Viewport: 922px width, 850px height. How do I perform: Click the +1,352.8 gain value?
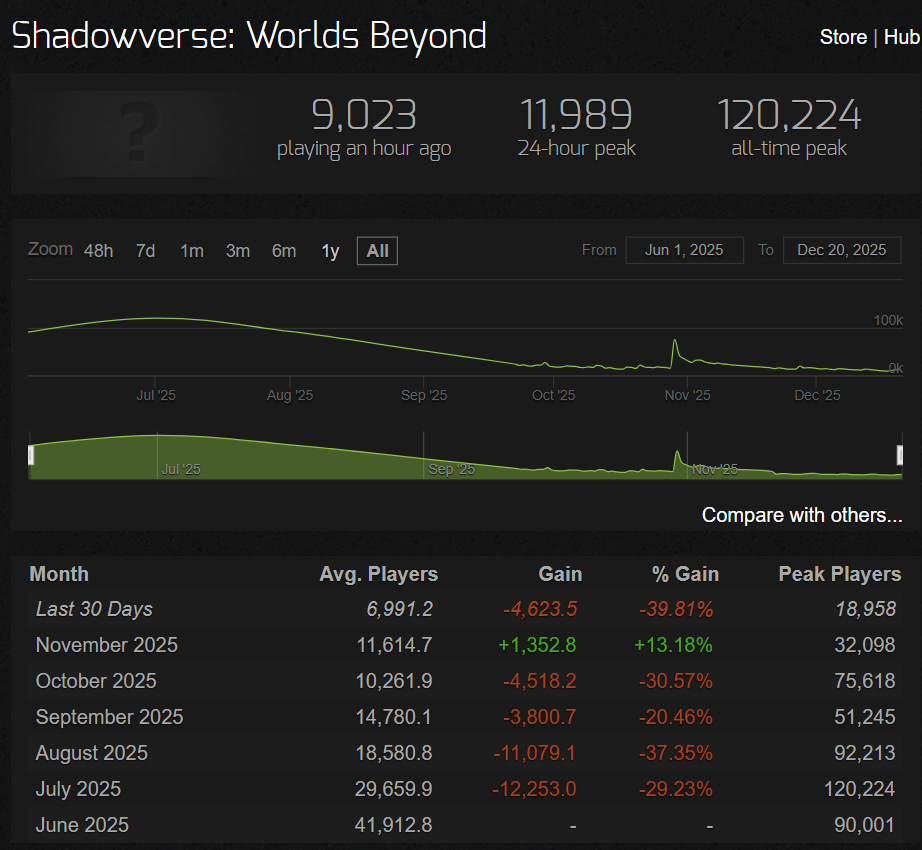(537, 645)
